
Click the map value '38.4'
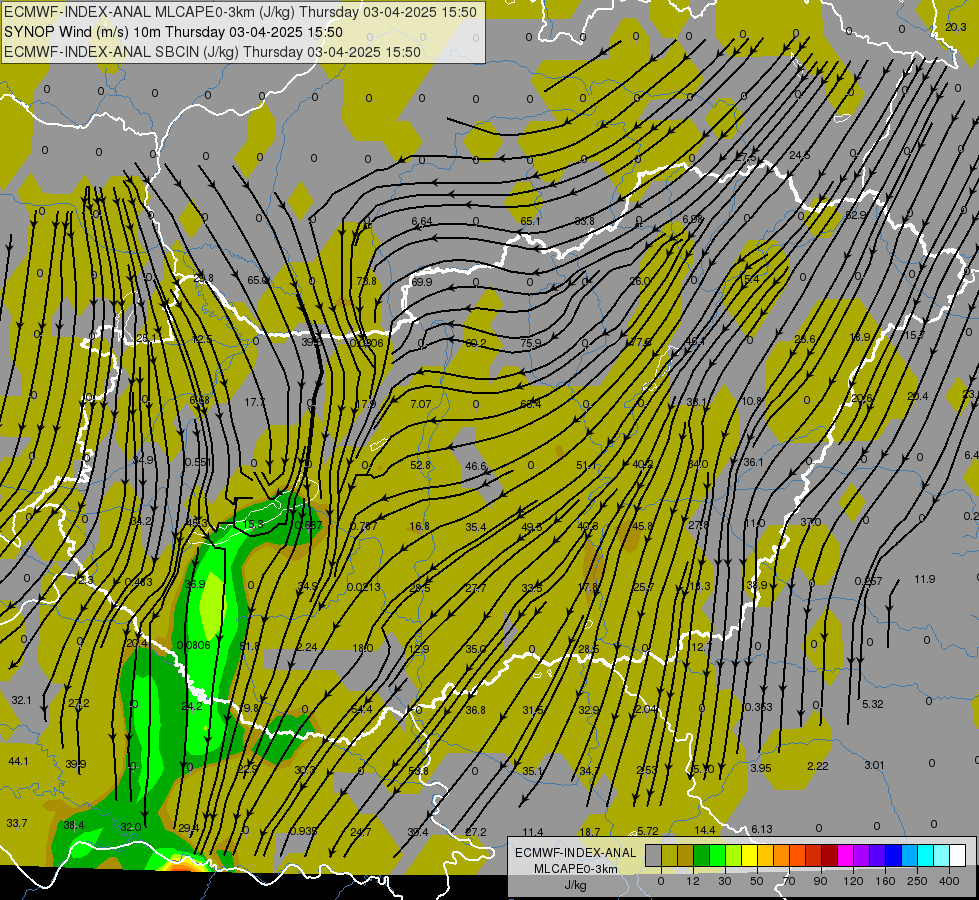74,826
